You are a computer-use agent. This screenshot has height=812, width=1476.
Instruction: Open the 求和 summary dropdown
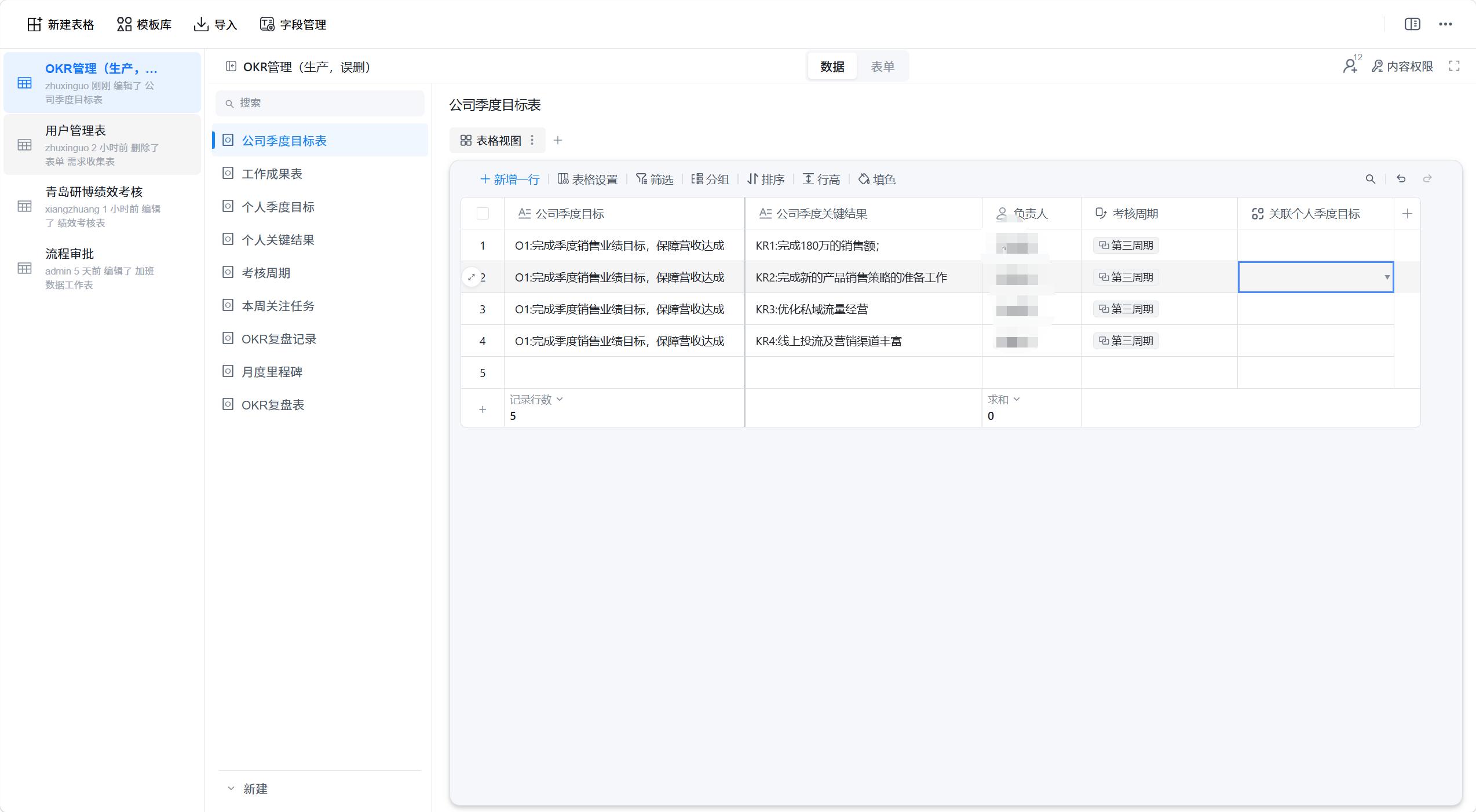[1004, 400]
